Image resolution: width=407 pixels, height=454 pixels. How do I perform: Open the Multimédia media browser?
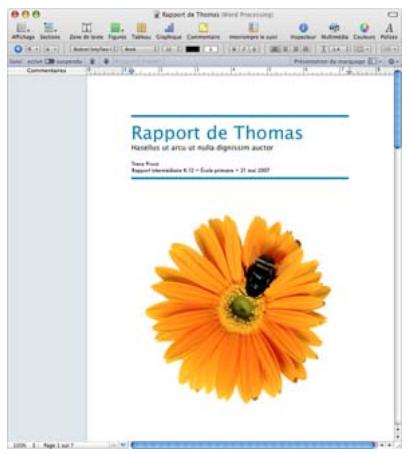tap(334, 31)
